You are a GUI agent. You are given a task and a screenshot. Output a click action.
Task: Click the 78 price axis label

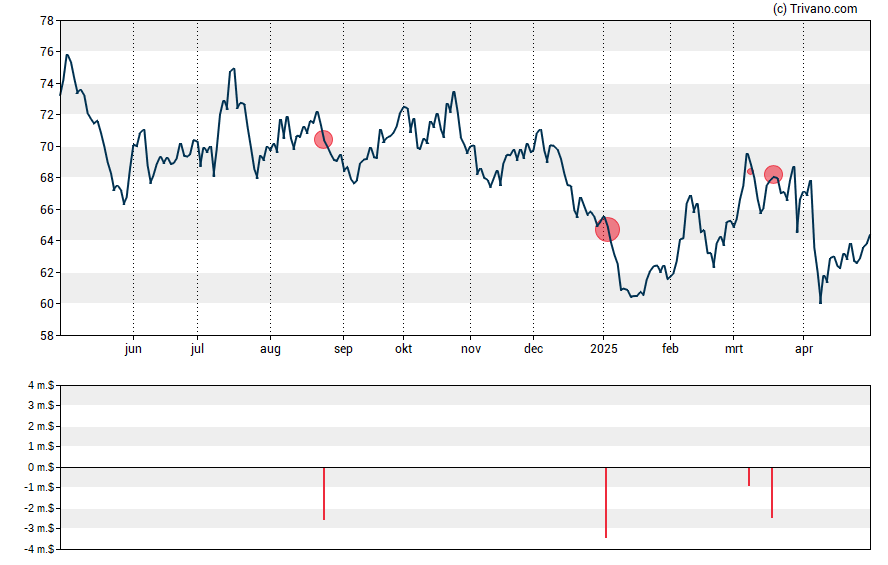[47, 21]
